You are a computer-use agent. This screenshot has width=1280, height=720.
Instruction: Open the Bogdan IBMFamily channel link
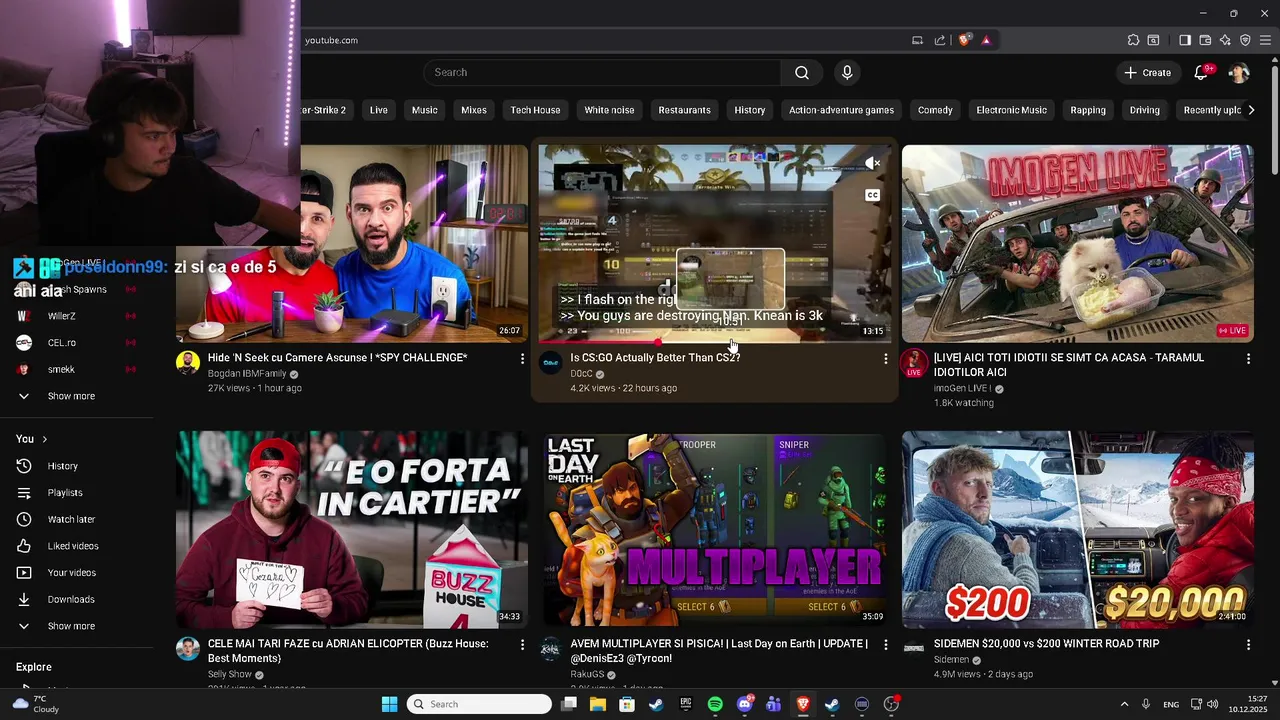pos(247,374)
